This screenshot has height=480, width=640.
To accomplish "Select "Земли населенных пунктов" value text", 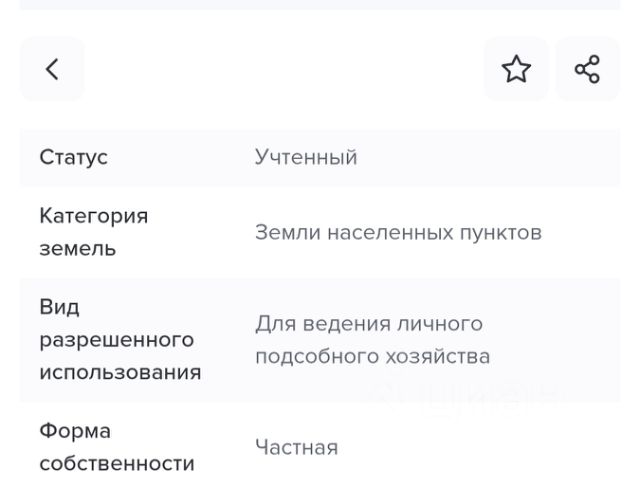I will coord(398,233).
